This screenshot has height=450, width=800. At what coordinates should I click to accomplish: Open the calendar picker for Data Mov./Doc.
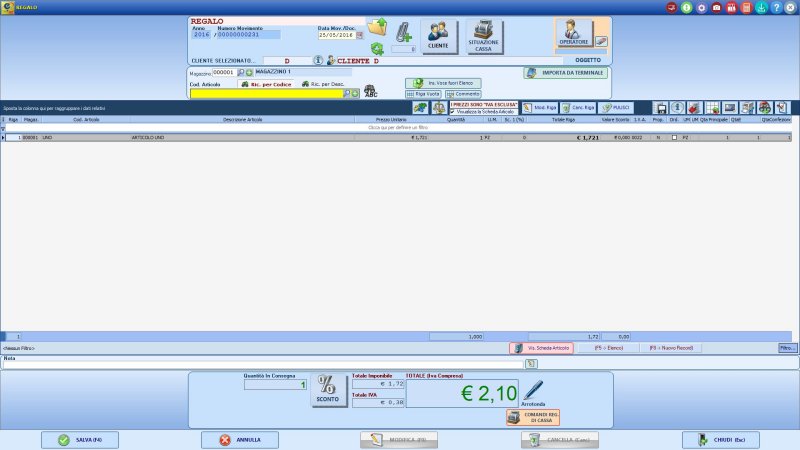click(x=360, y=35)
